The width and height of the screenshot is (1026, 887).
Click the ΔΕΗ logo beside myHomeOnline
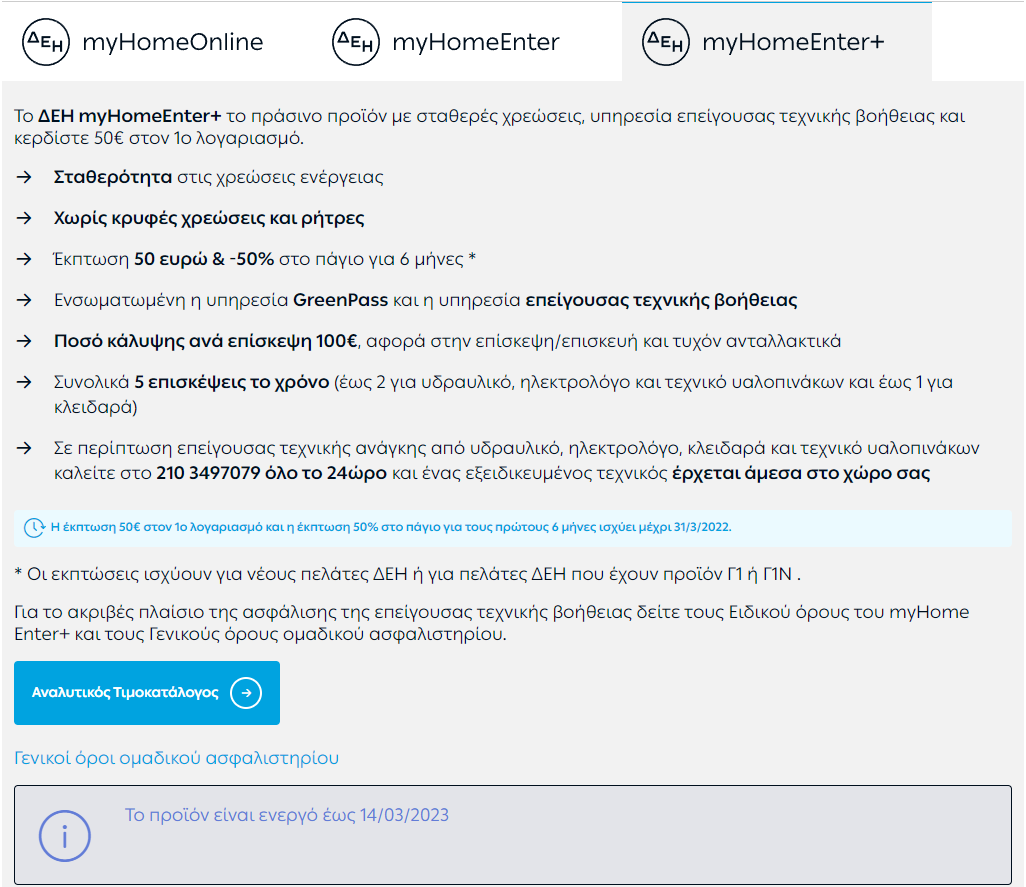[46, 42]
